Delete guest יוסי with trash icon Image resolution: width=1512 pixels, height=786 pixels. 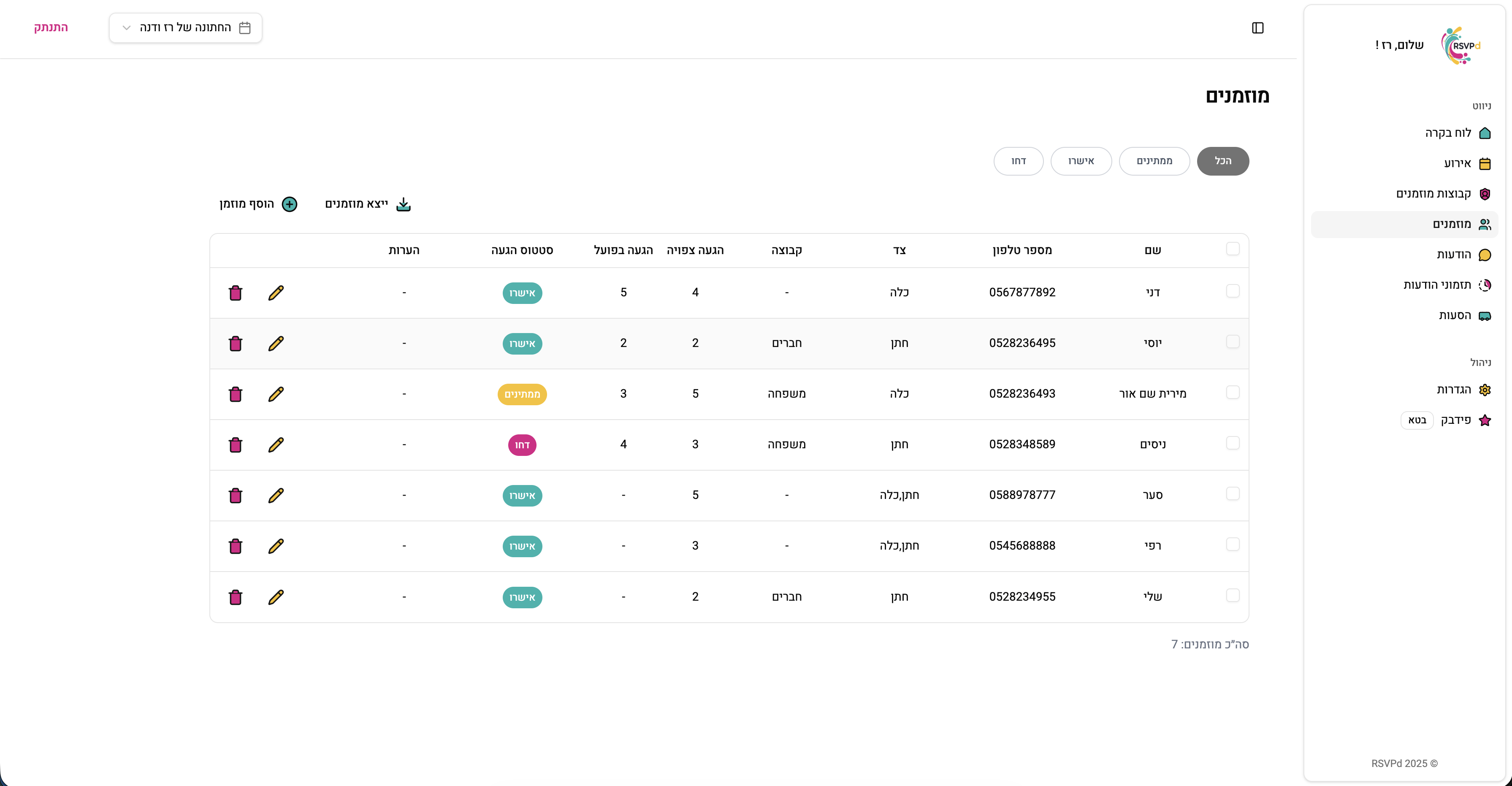(236, 343)
